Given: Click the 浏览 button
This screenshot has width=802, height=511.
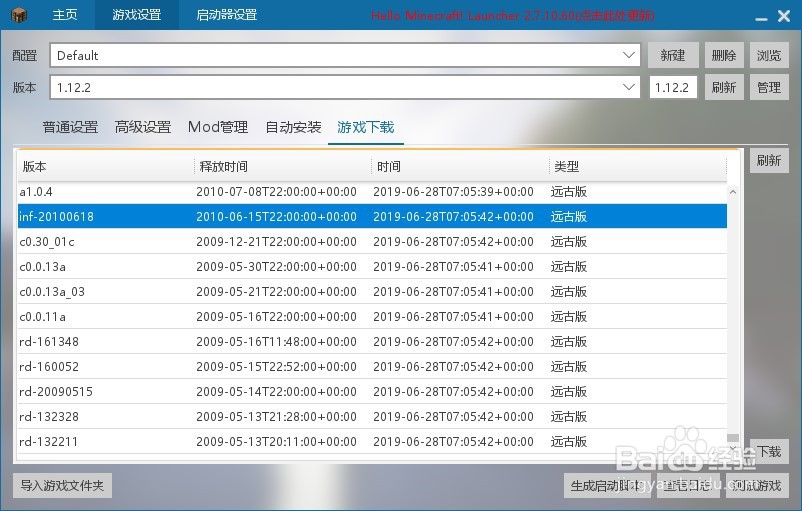Looking at the screenshot, I should [x=769, y=55].
